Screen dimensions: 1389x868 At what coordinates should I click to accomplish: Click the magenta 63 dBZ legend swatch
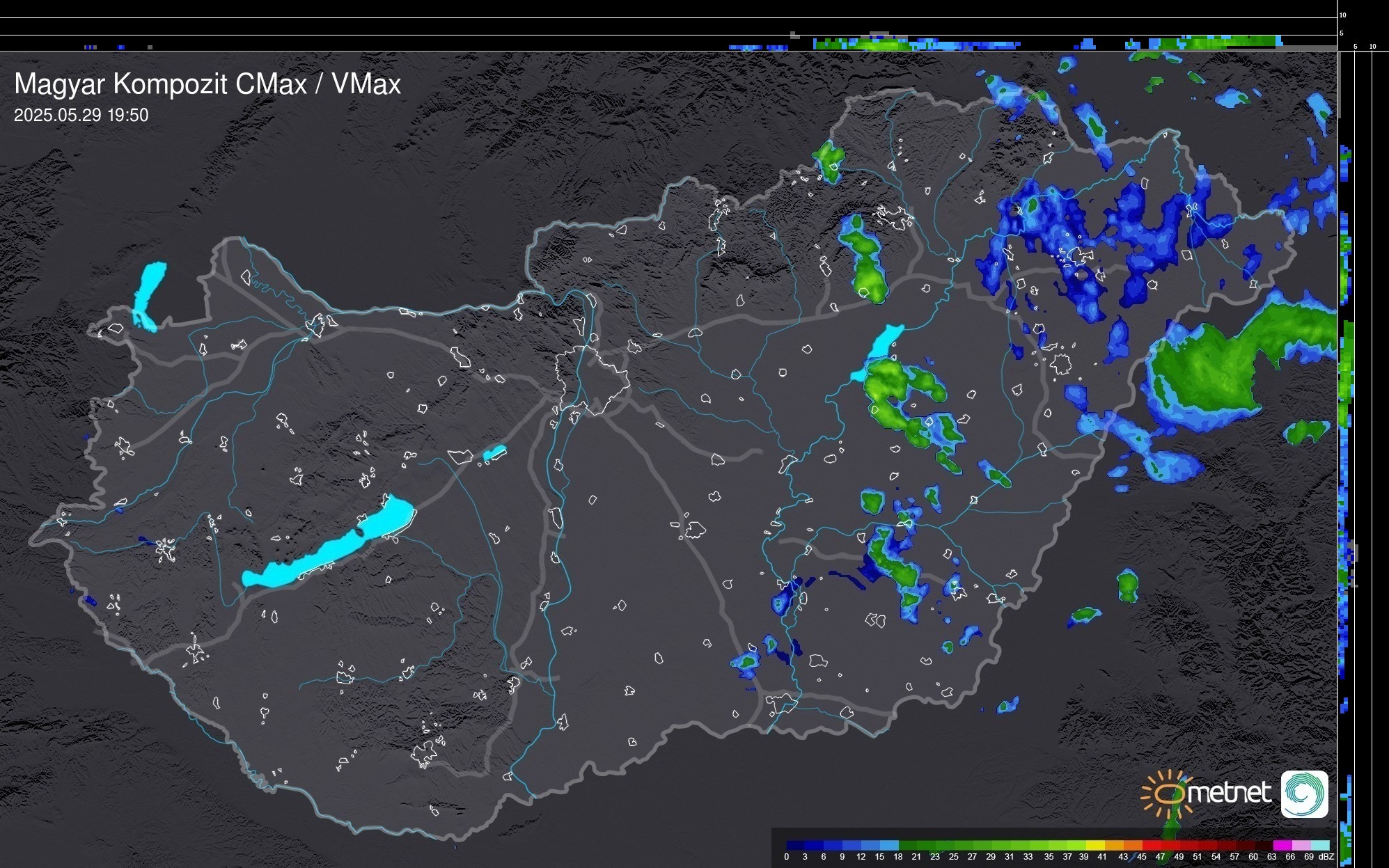pos(1282,845)
